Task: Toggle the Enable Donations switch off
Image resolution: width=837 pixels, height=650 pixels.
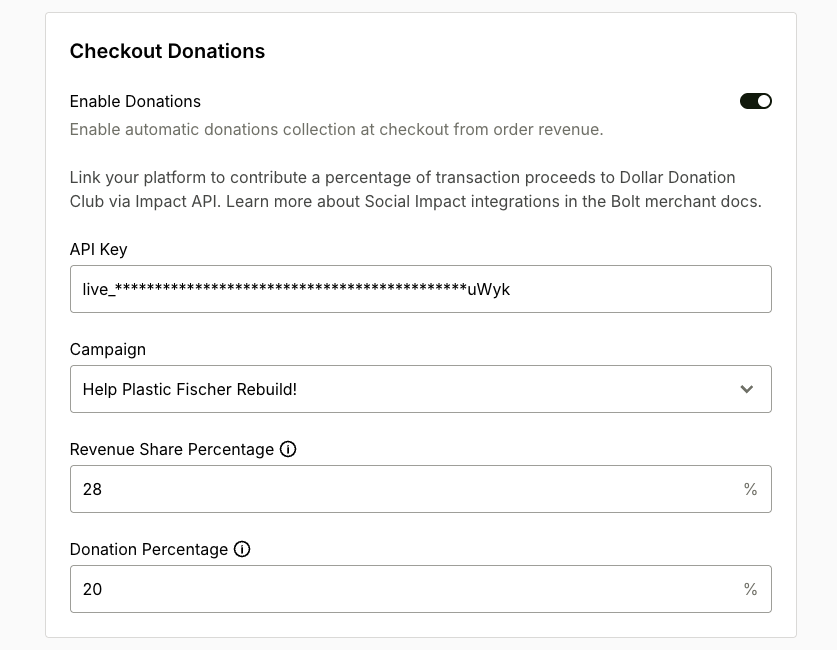Action: pos(756,101)
